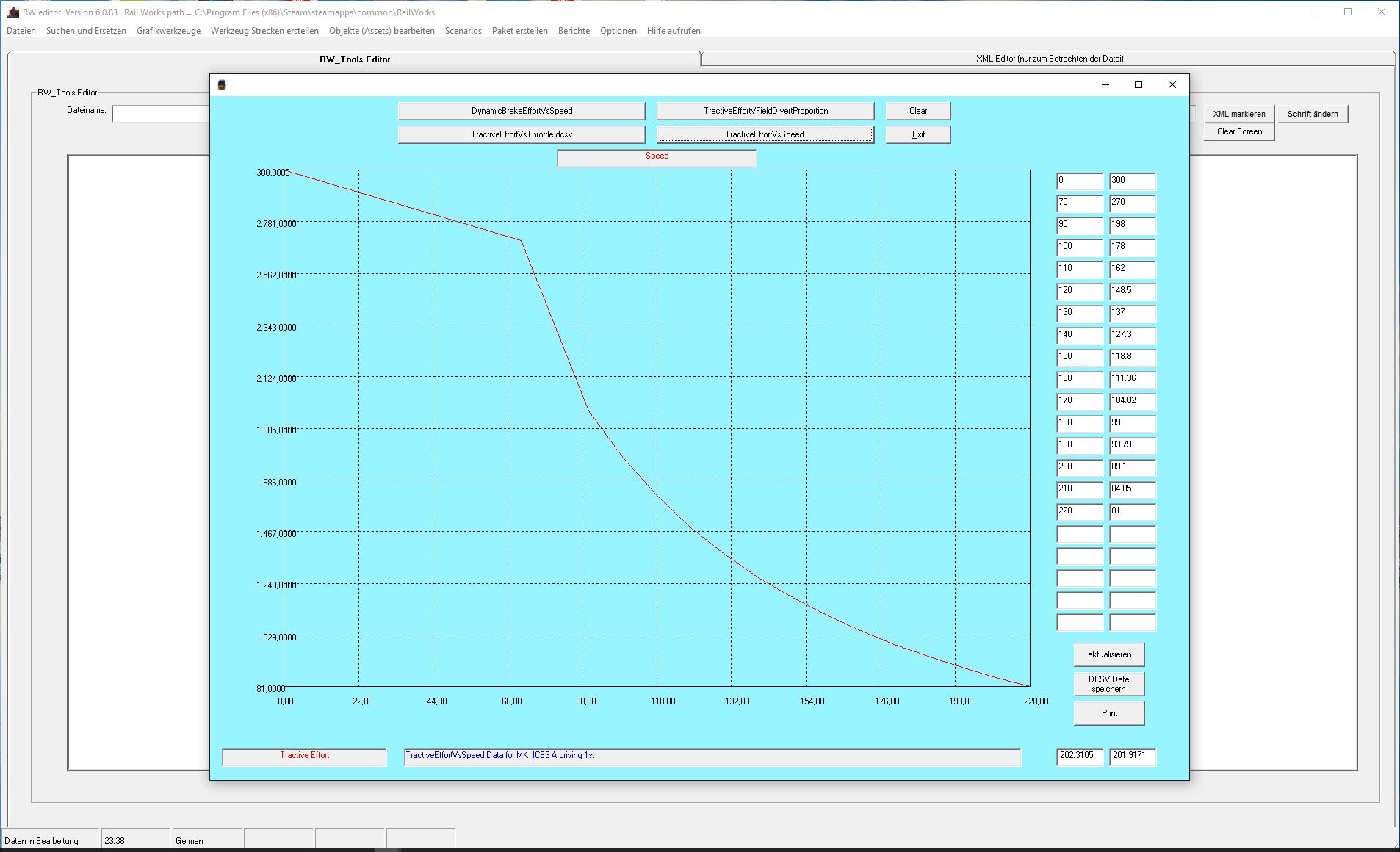Click the TractiveEffortVsSpeed button

pos(765,134)
